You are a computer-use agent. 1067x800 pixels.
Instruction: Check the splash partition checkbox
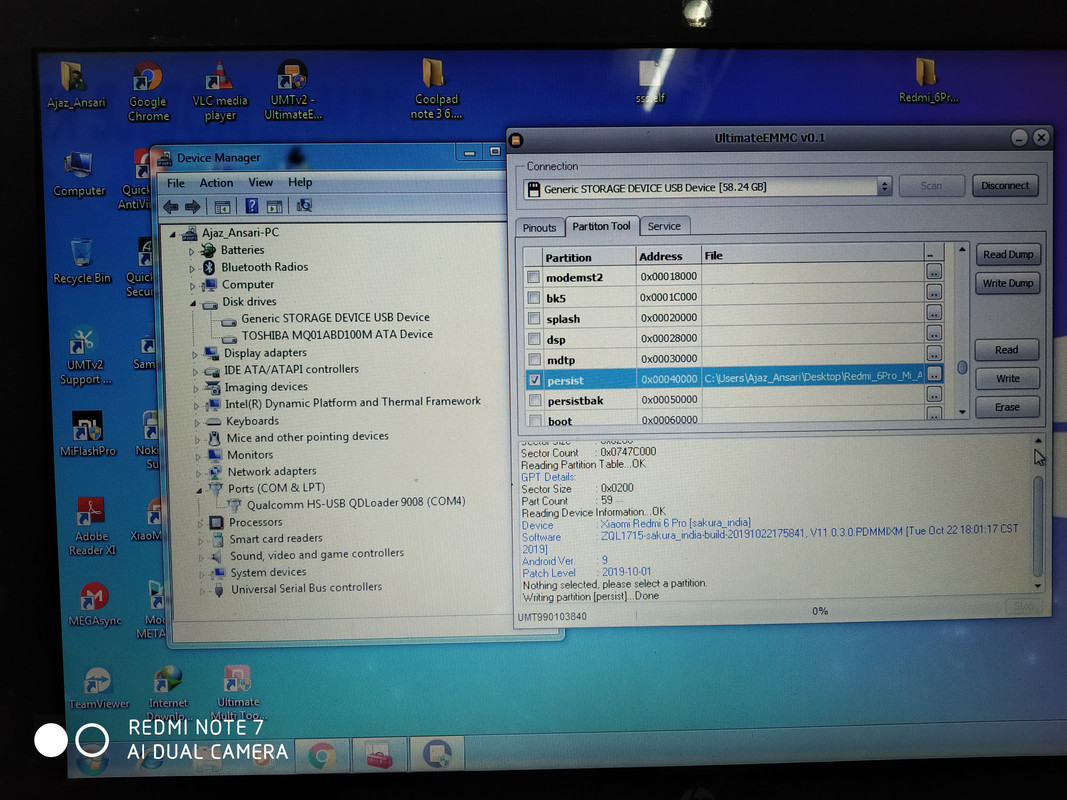pos(534,318)
